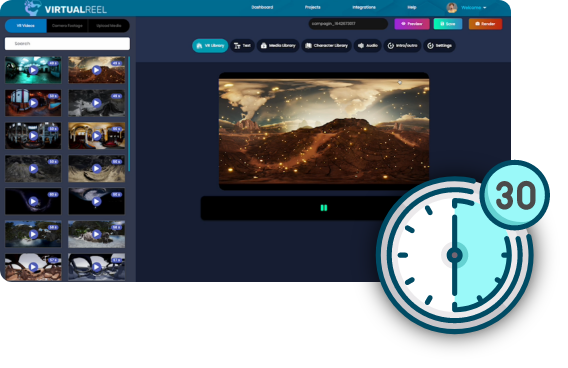
Task: Click the purple Preview button
Action: pos(412,24)
